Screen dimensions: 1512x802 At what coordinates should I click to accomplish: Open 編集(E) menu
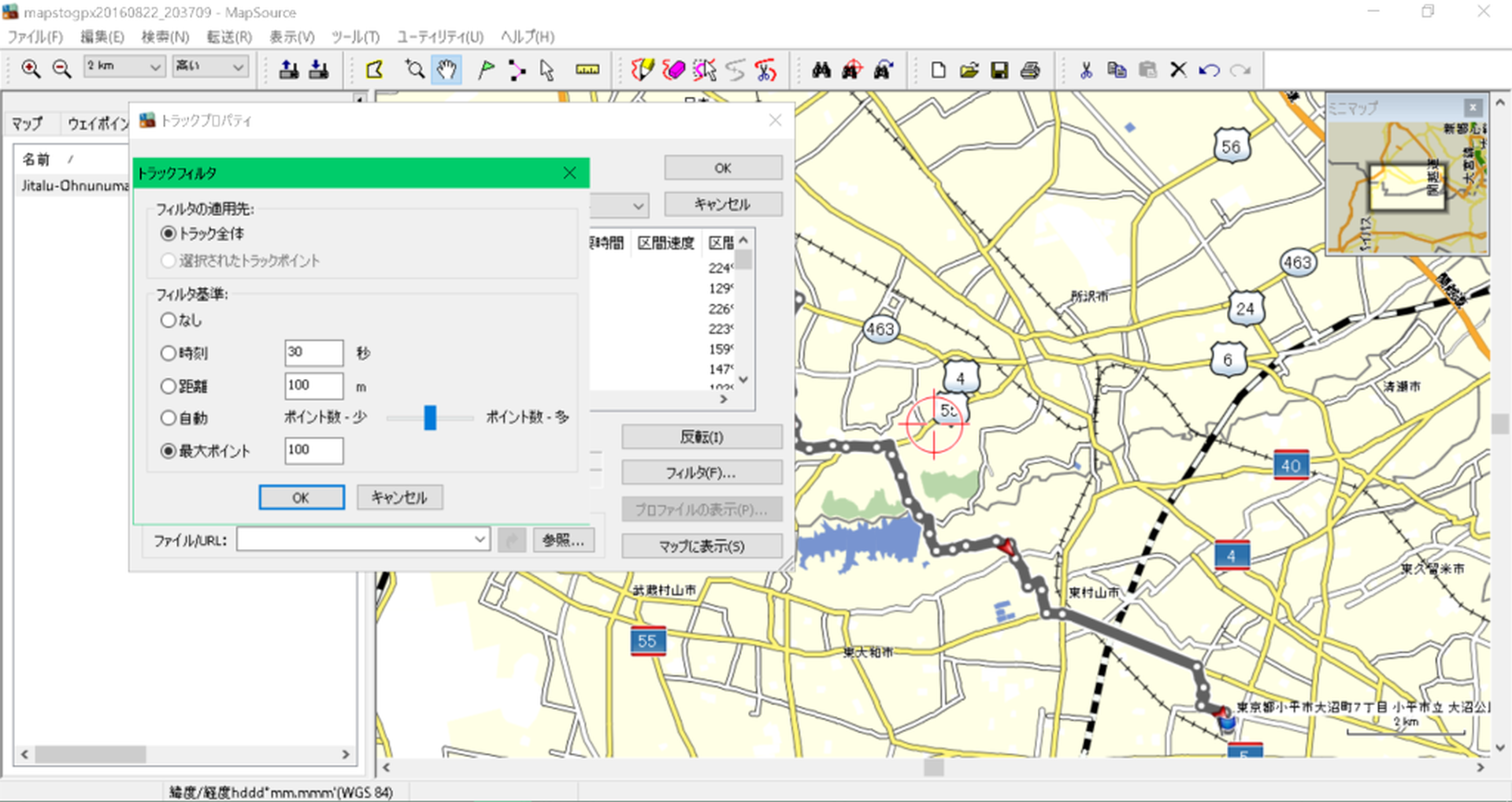[x=102, y=36]
